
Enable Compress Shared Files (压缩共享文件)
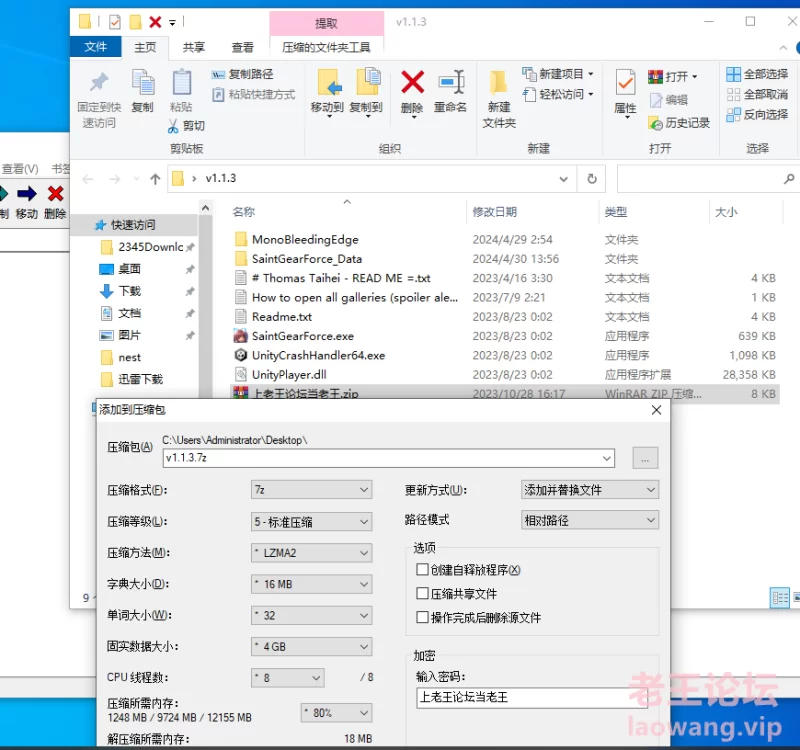422,593
